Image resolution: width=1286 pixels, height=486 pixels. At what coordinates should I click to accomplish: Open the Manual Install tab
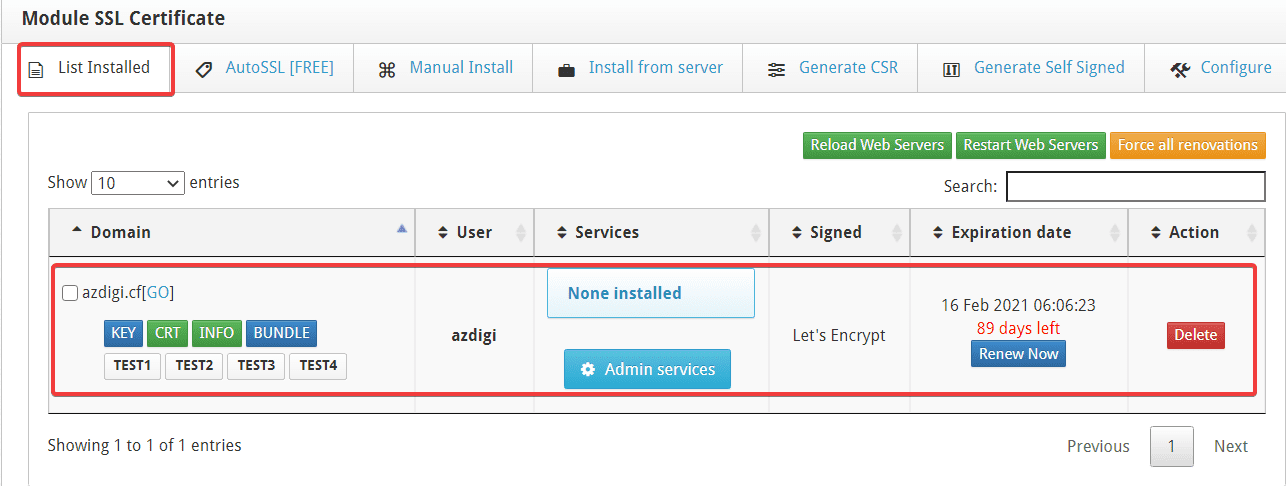pos(461,68)
